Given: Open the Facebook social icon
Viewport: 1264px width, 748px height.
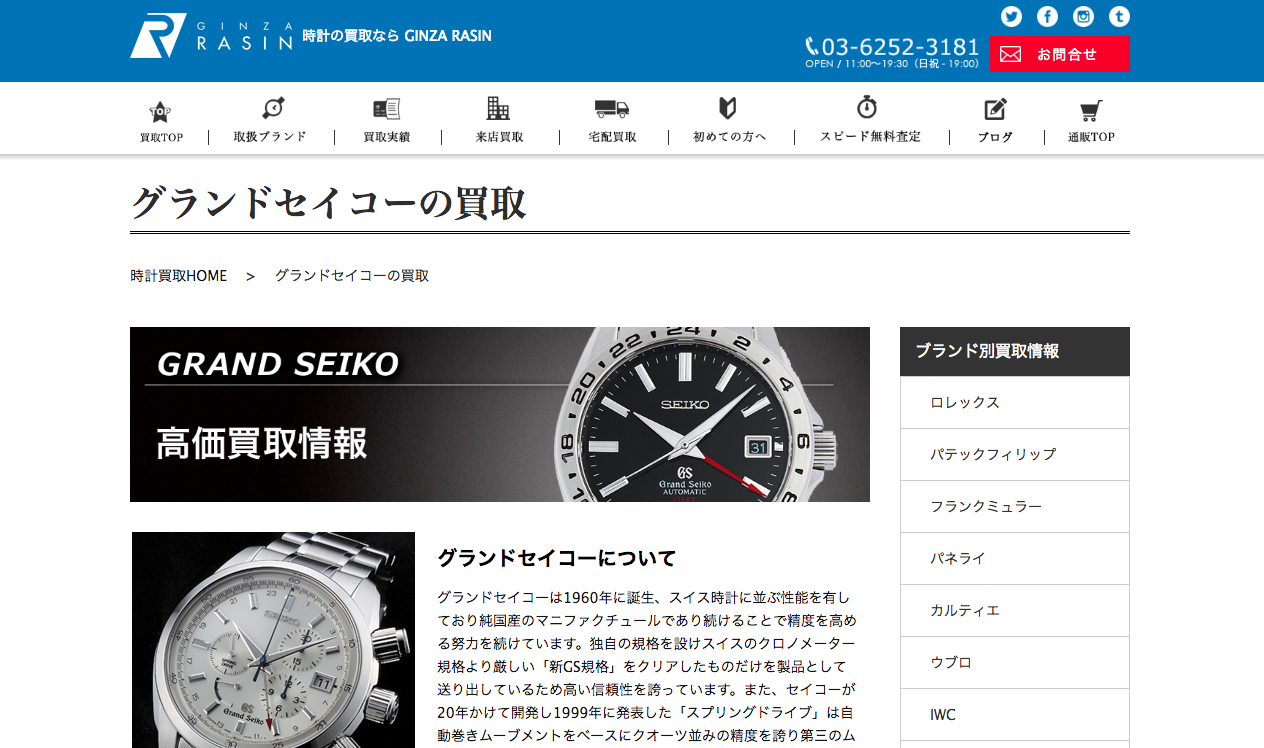Looking at the screenshot, I should 1047,16.
